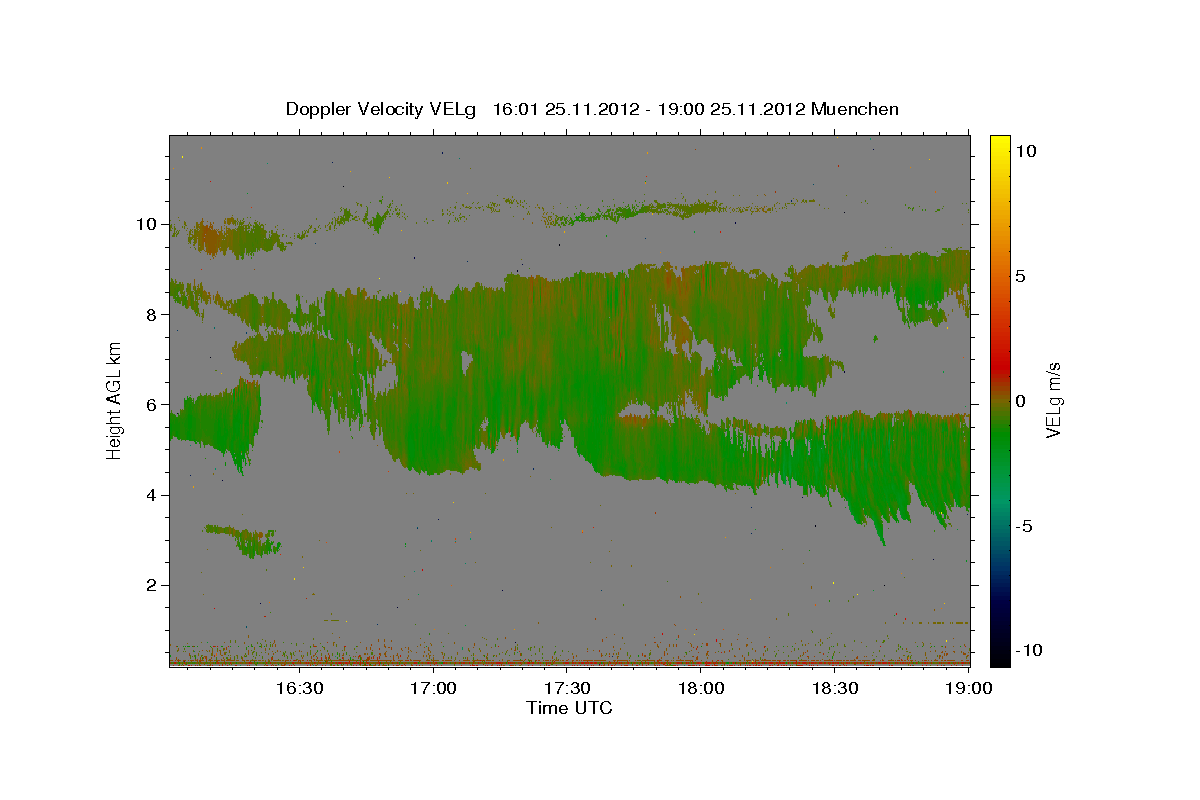Image resolution: width=1200 pixels, height=800 pixels.
Task: Click the 'VELg m/s' colorbar label
Action: click(x=1053, y=400)
